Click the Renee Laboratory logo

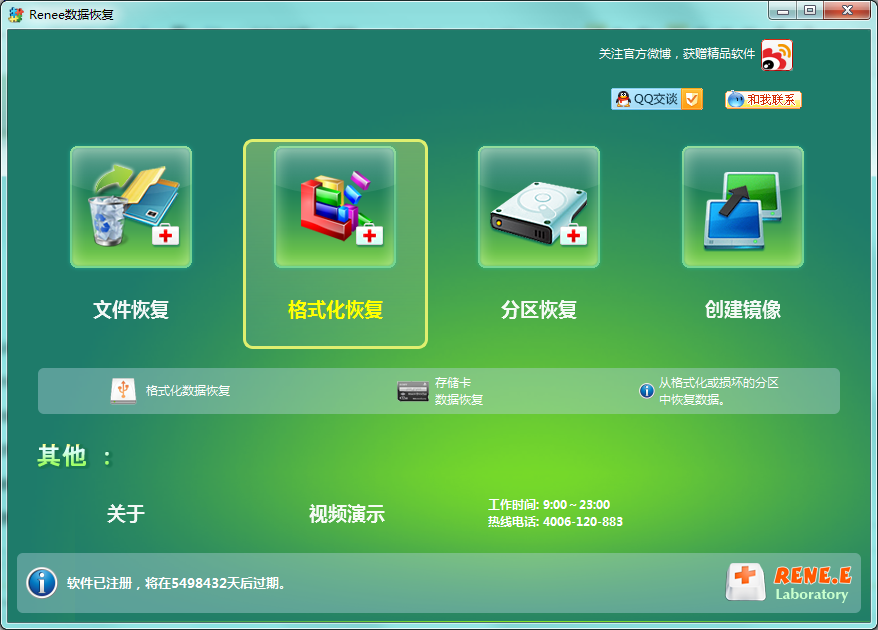[788, 582]
